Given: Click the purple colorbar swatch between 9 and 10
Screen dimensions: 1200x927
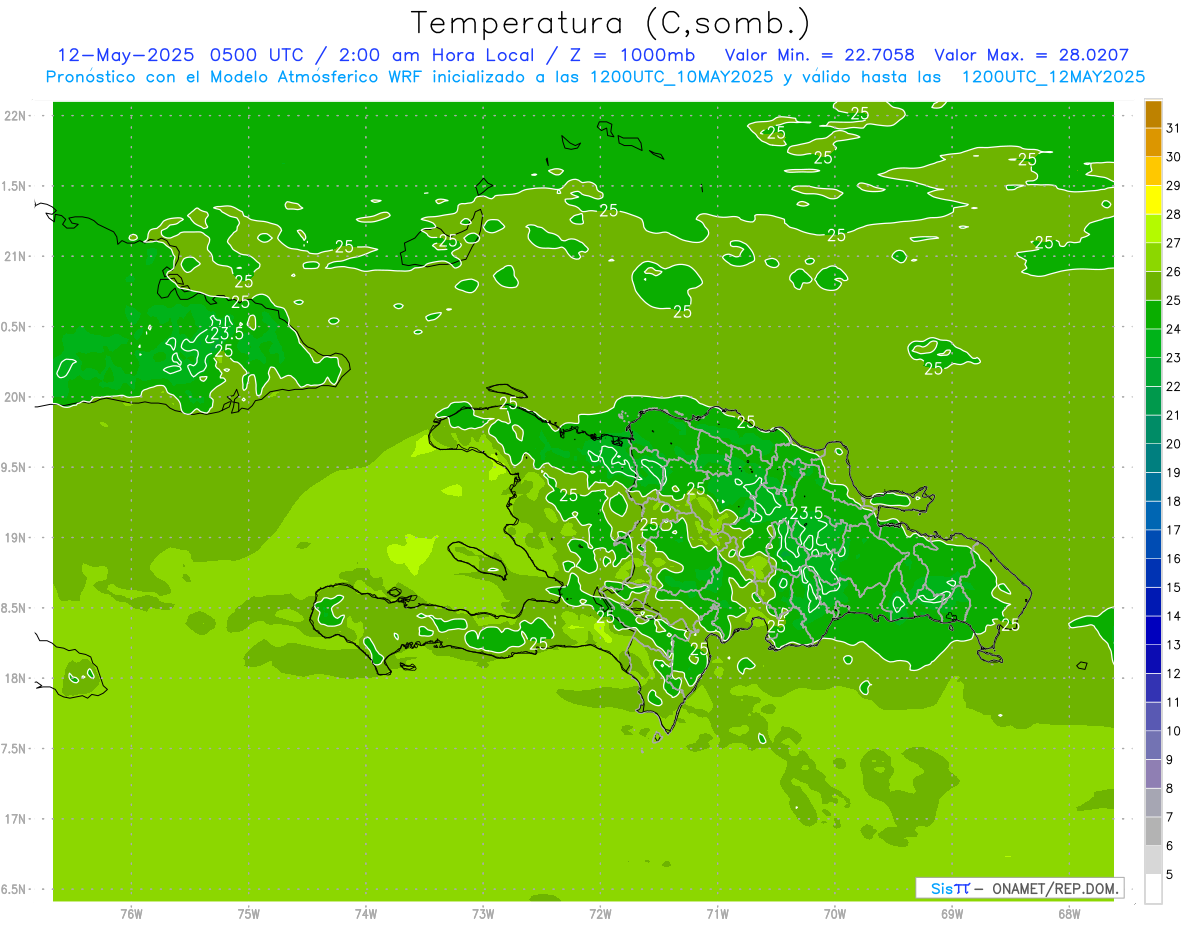Looking at the screenshot, I should [x=1153, y=746].
